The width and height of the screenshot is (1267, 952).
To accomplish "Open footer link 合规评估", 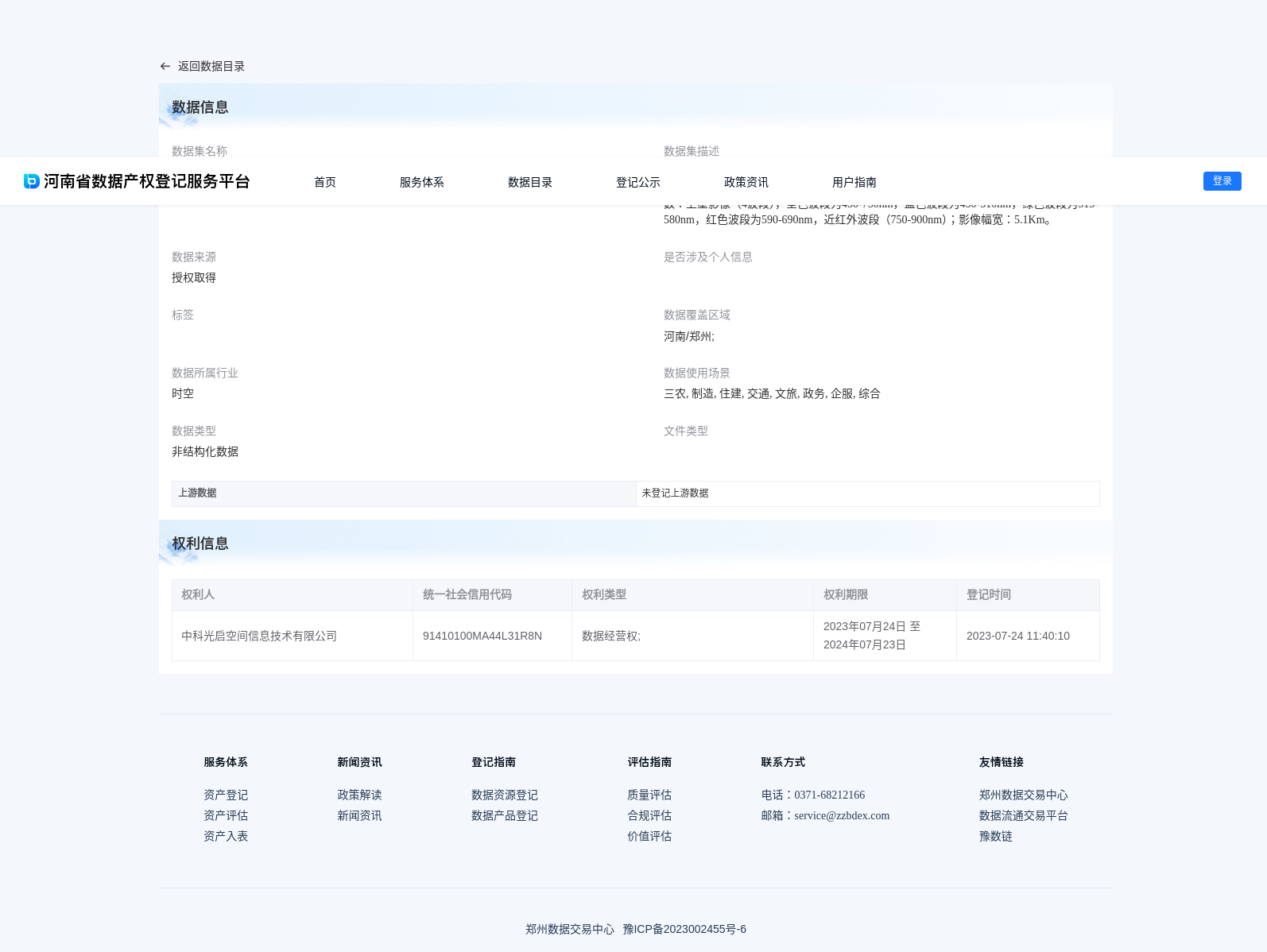I will point(649,815).
